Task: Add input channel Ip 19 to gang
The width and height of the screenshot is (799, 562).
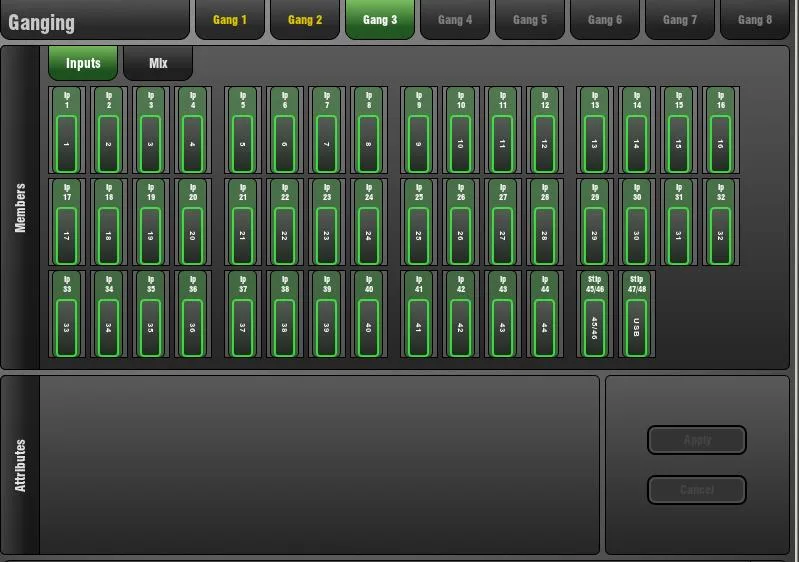Action: (x=151, y=222)
